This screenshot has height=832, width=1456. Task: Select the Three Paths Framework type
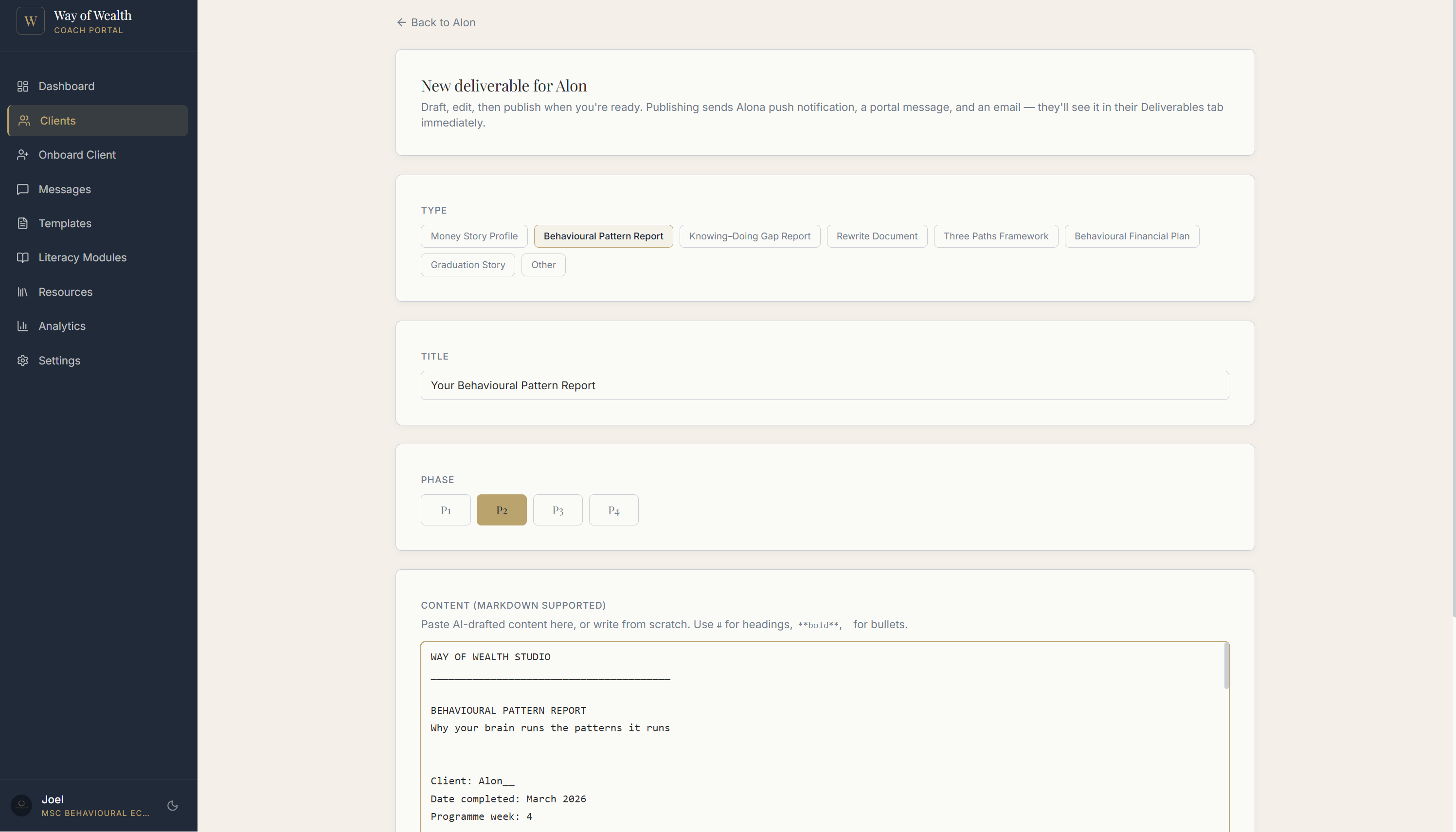(x=995, y=235)
